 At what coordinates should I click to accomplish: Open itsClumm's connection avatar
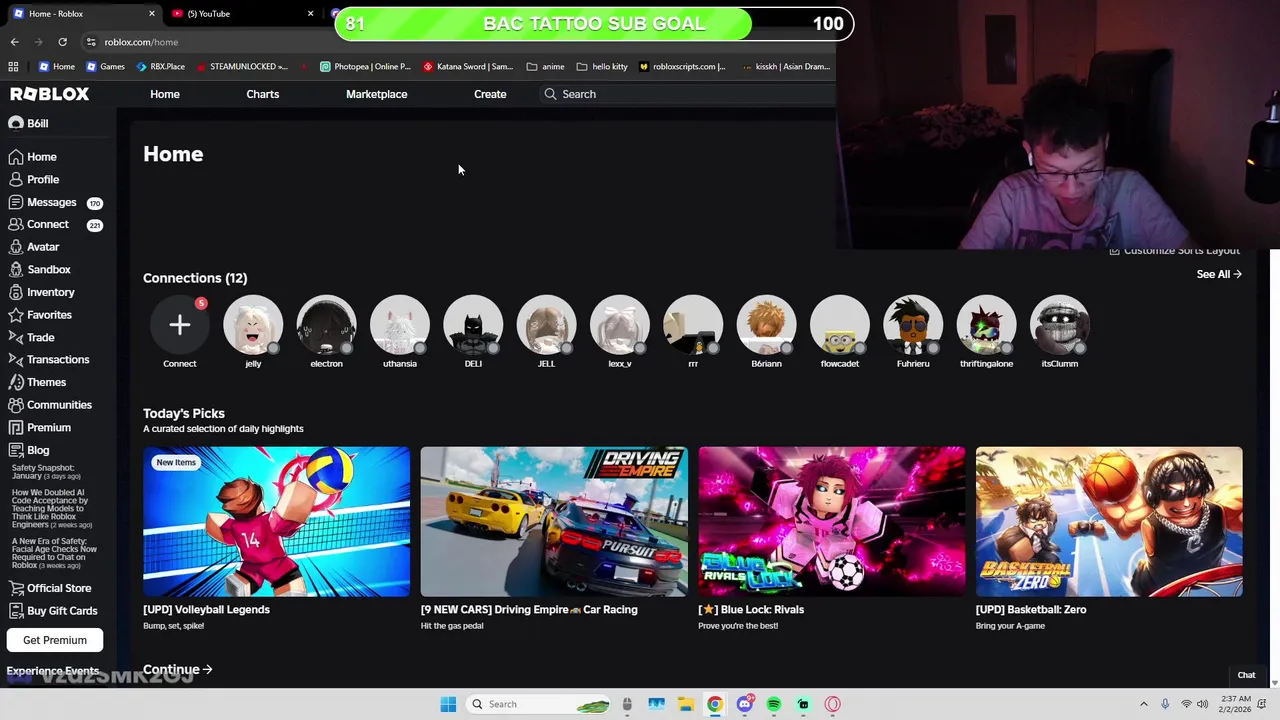click(x=1060, y=325)
